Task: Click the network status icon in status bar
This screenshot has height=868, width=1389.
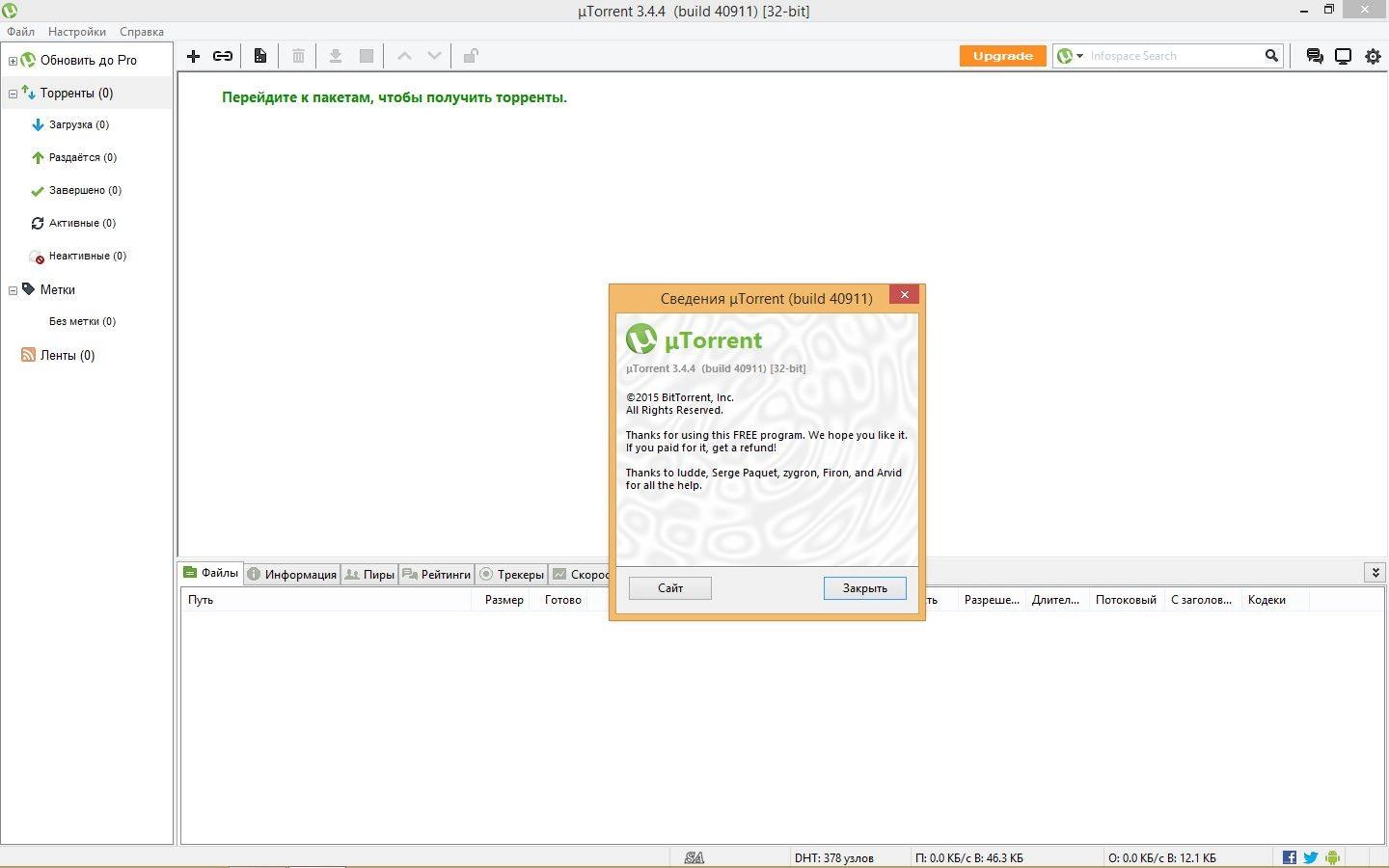Action: [694, 857]
